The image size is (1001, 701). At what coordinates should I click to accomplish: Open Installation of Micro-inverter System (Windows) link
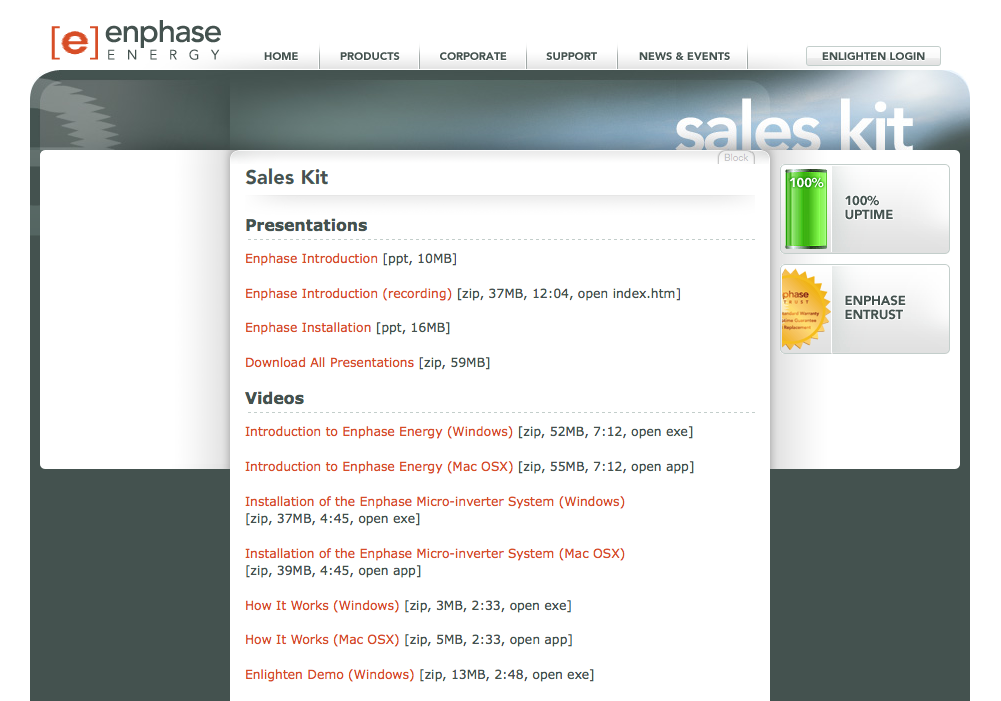pos(435,502)
